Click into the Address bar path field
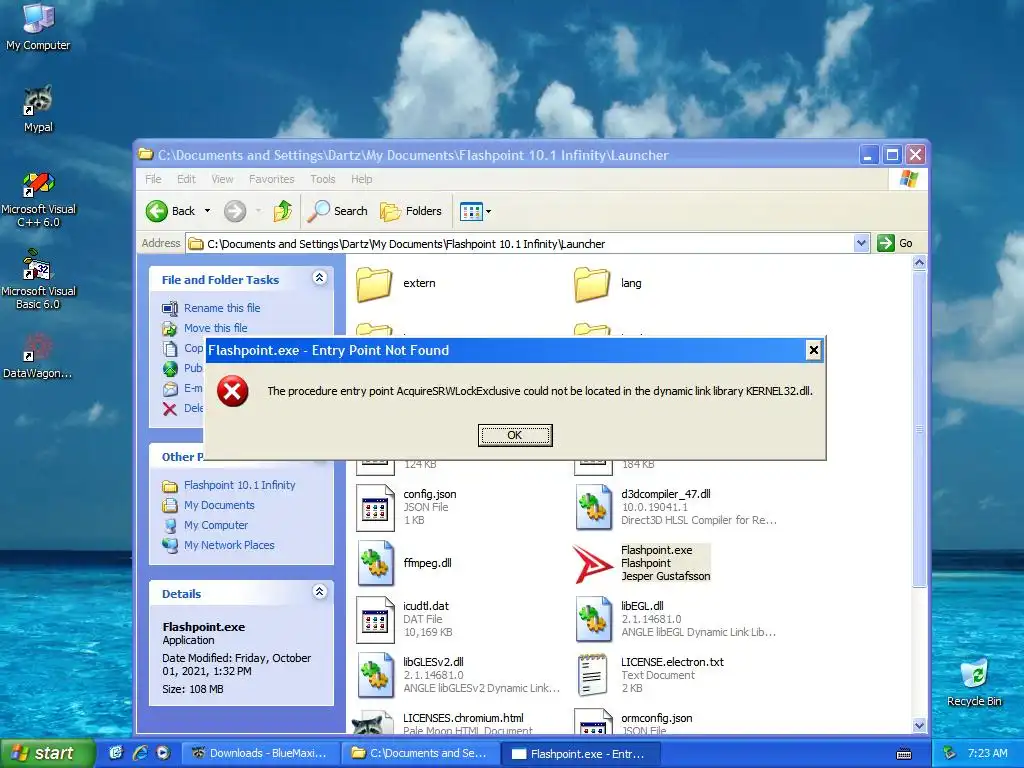The height and width of the screenshot is (768, 1024). click(x=519, y=244)
